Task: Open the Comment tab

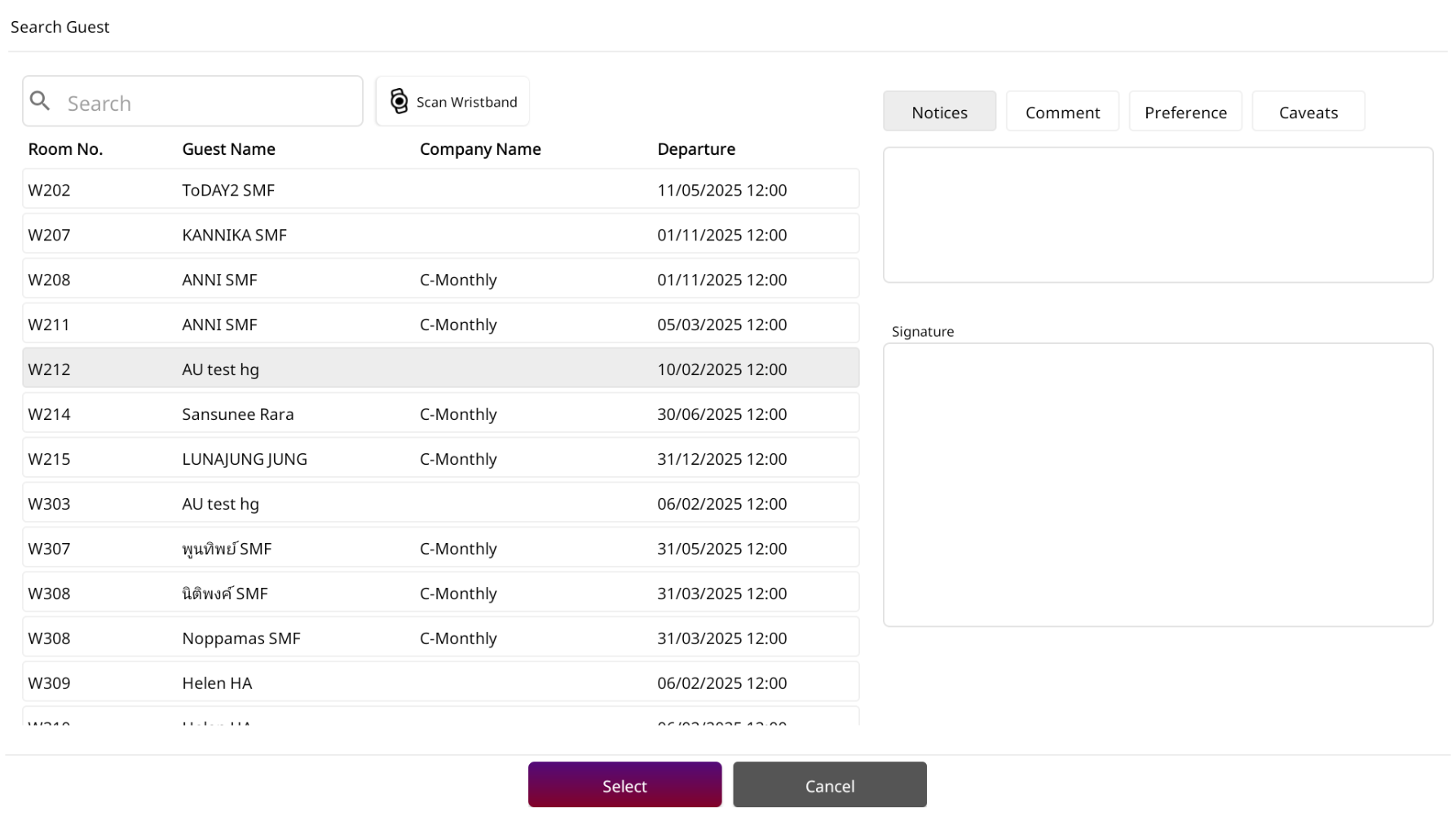Action: pos(1061,112)
